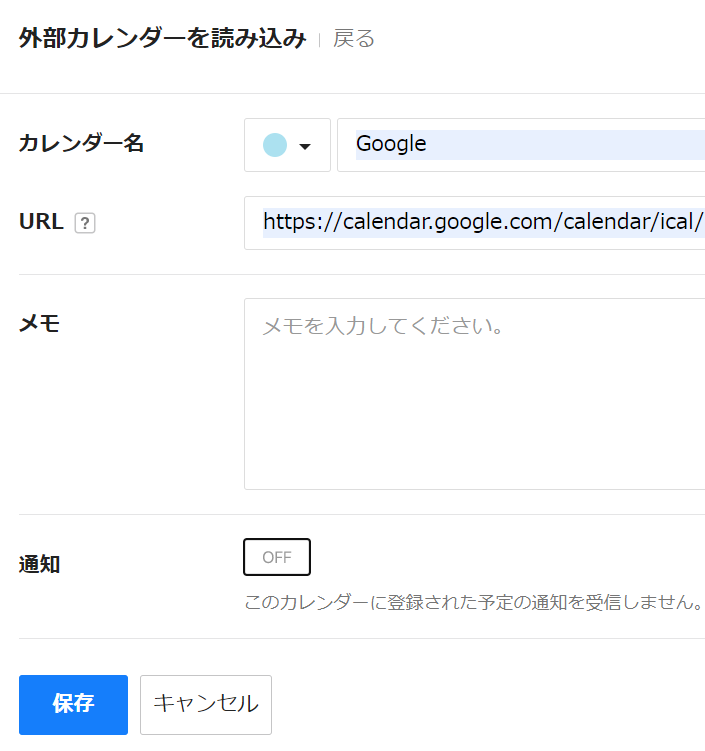Viewport: 705px width, 751px height.
Task: Click the メモを入力してください placeholder text
Action: click(383, 326)
